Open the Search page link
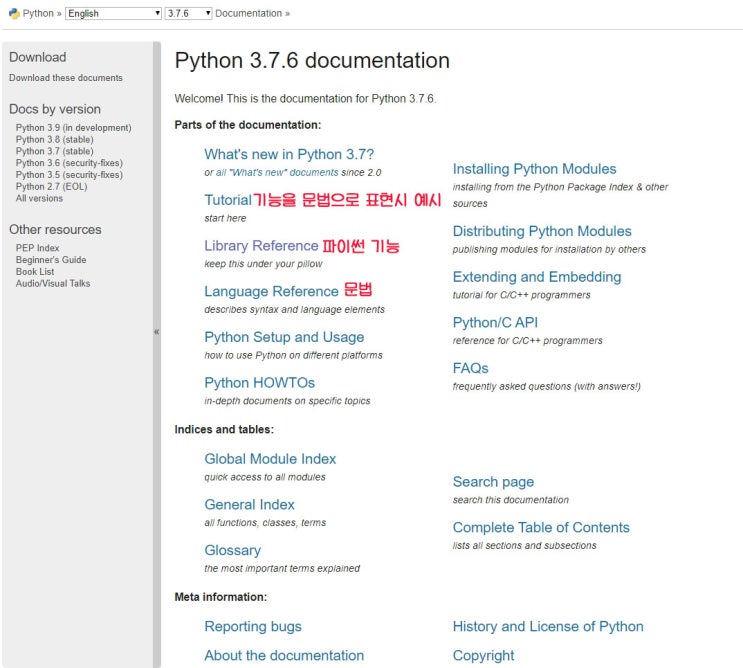743x668 pixels. (x=493, y=482)
